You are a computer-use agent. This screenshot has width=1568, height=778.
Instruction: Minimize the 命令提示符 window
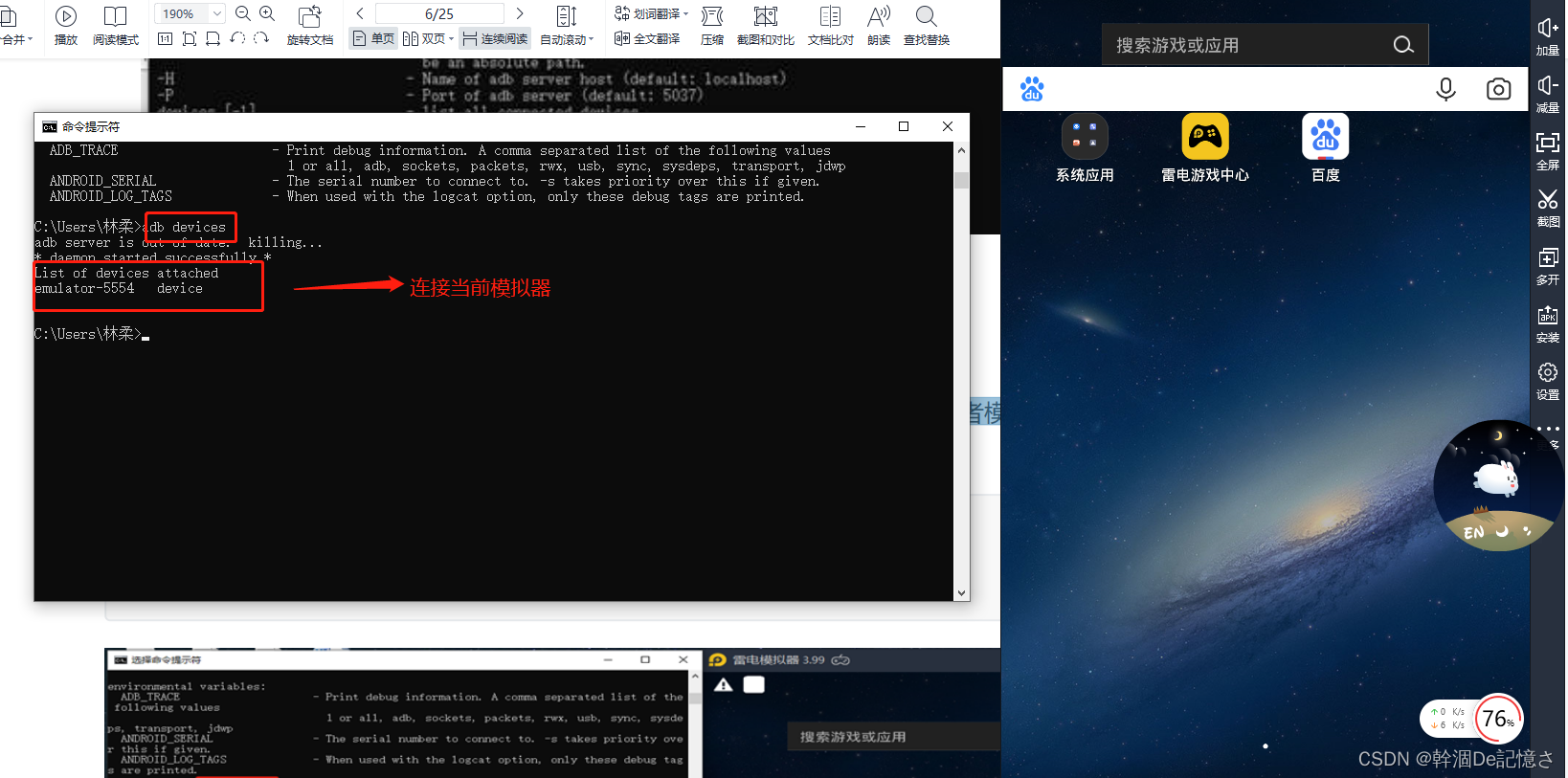click(861, 126)
